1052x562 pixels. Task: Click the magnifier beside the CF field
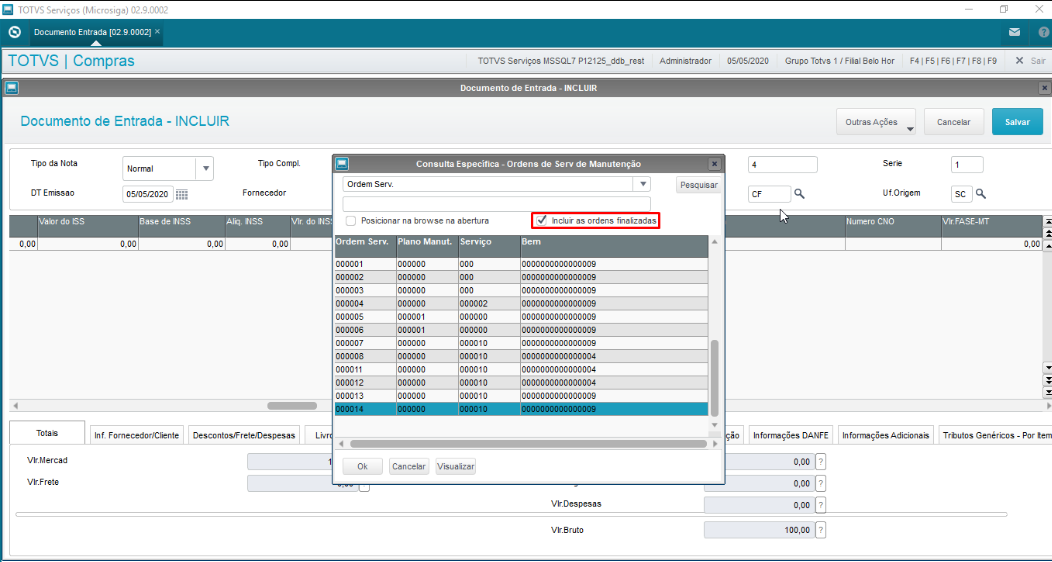point(799,194)
